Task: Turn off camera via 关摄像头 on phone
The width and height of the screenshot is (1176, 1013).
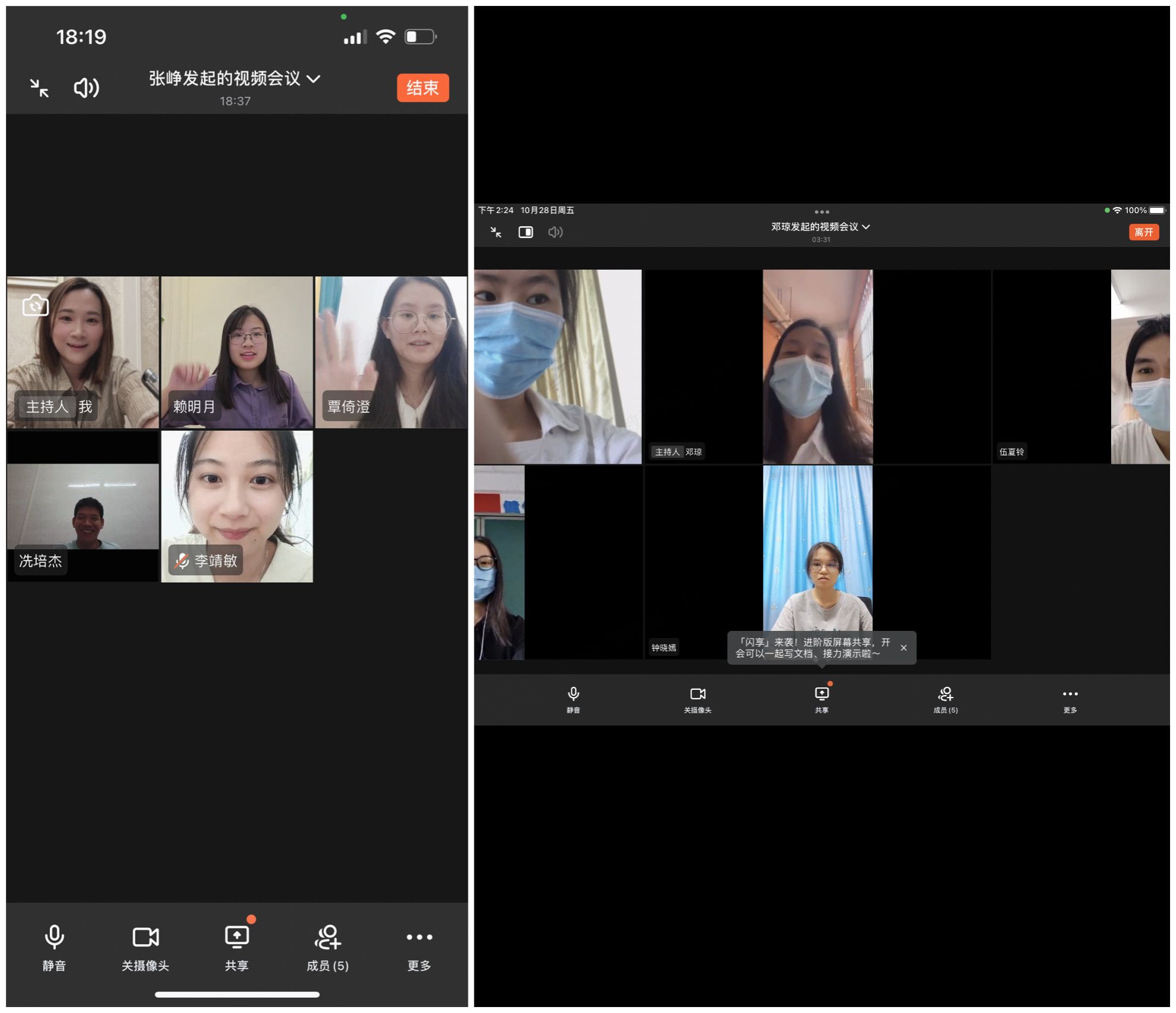Action: (x=145, y=948)
